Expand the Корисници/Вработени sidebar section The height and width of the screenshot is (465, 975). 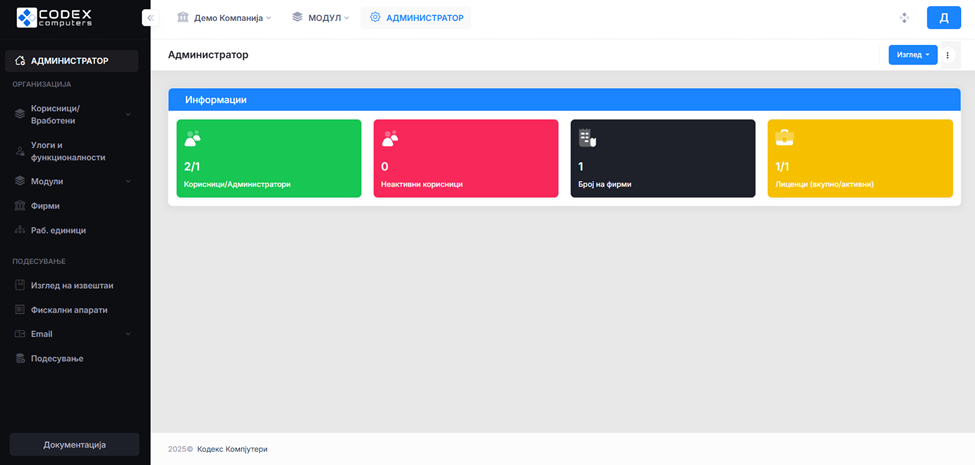(128, 115)
